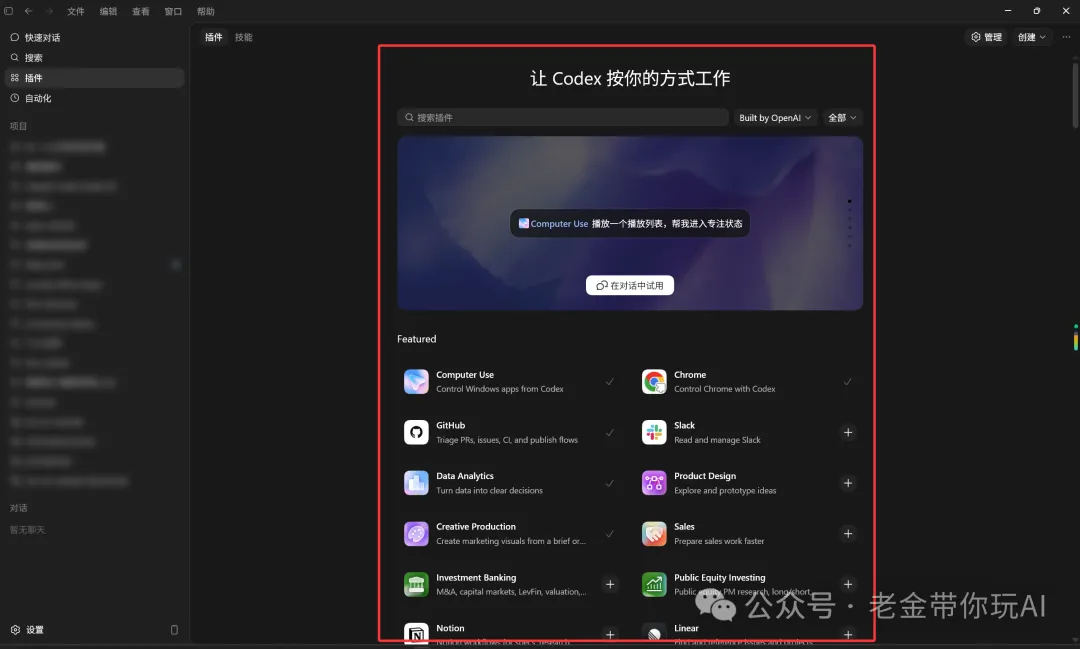Open the 文件 menu
Image resolution: width=1080 pixels, height=649 pixels.
(76, 12)
